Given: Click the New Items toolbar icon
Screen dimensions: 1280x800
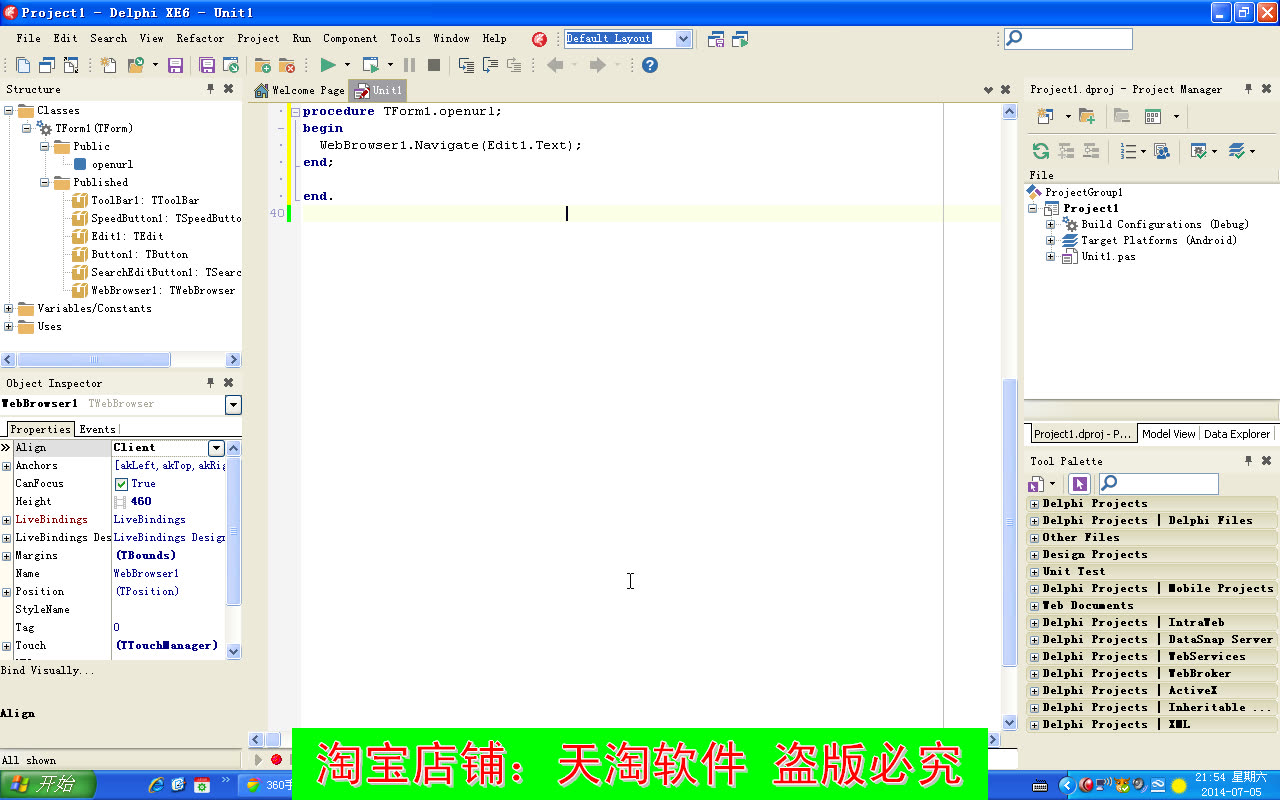Looking at the screenshot, I should [23, 65].
